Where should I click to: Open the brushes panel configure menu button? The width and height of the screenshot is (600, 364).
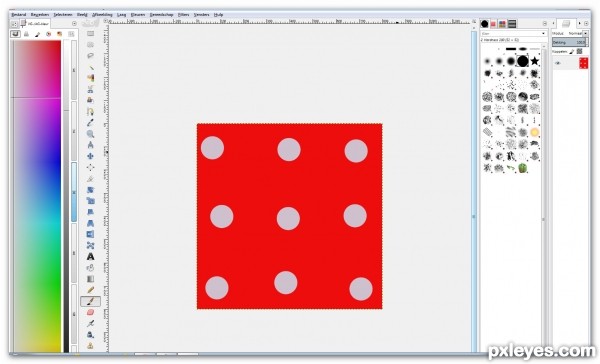[545, 24]
